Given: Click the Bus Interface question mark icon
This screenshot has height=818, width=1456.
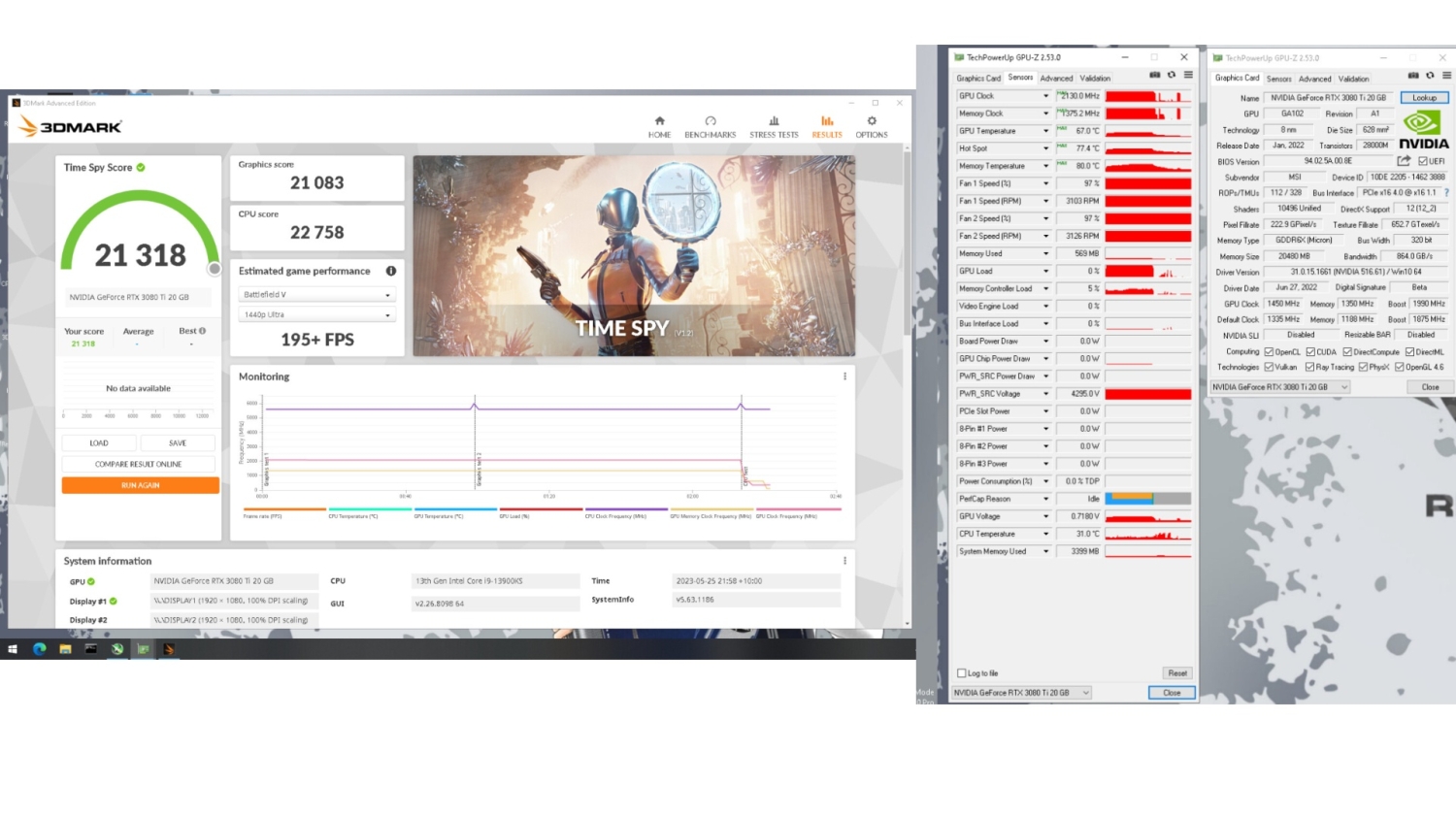Looking at the screenshot, I should point(1446,193).
